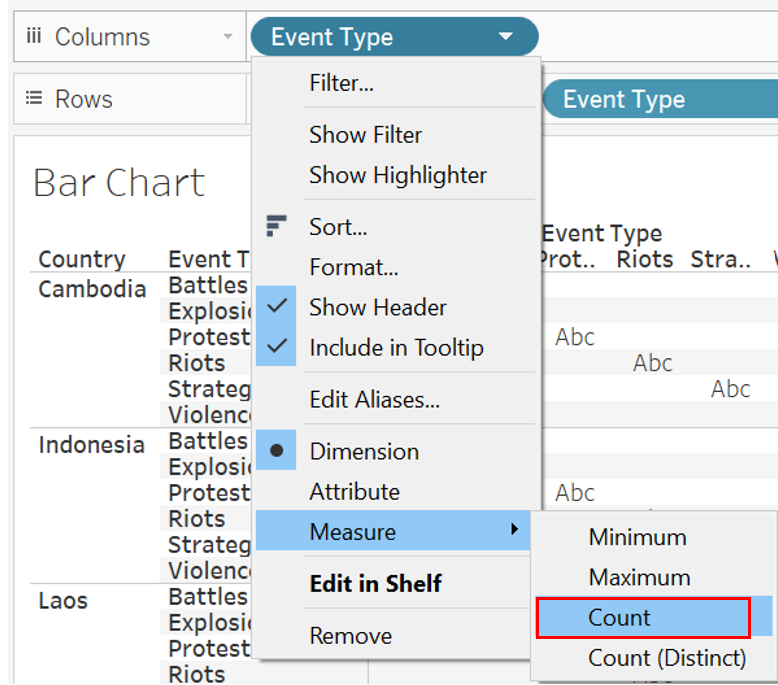The width and height of the screenshot is (778, 685).
Task: Open Edit Aliases... dialog
Action: 374,400
